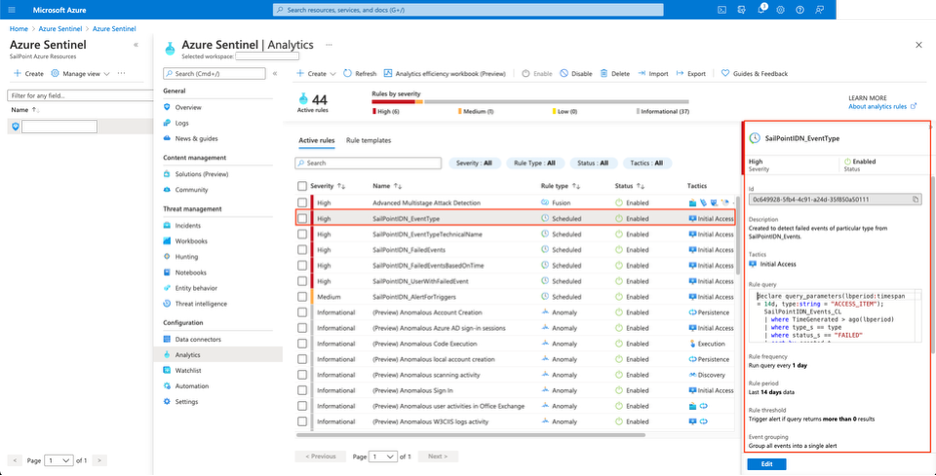Open ellipsis menu next to Manage view

click(x=121, y=73)
